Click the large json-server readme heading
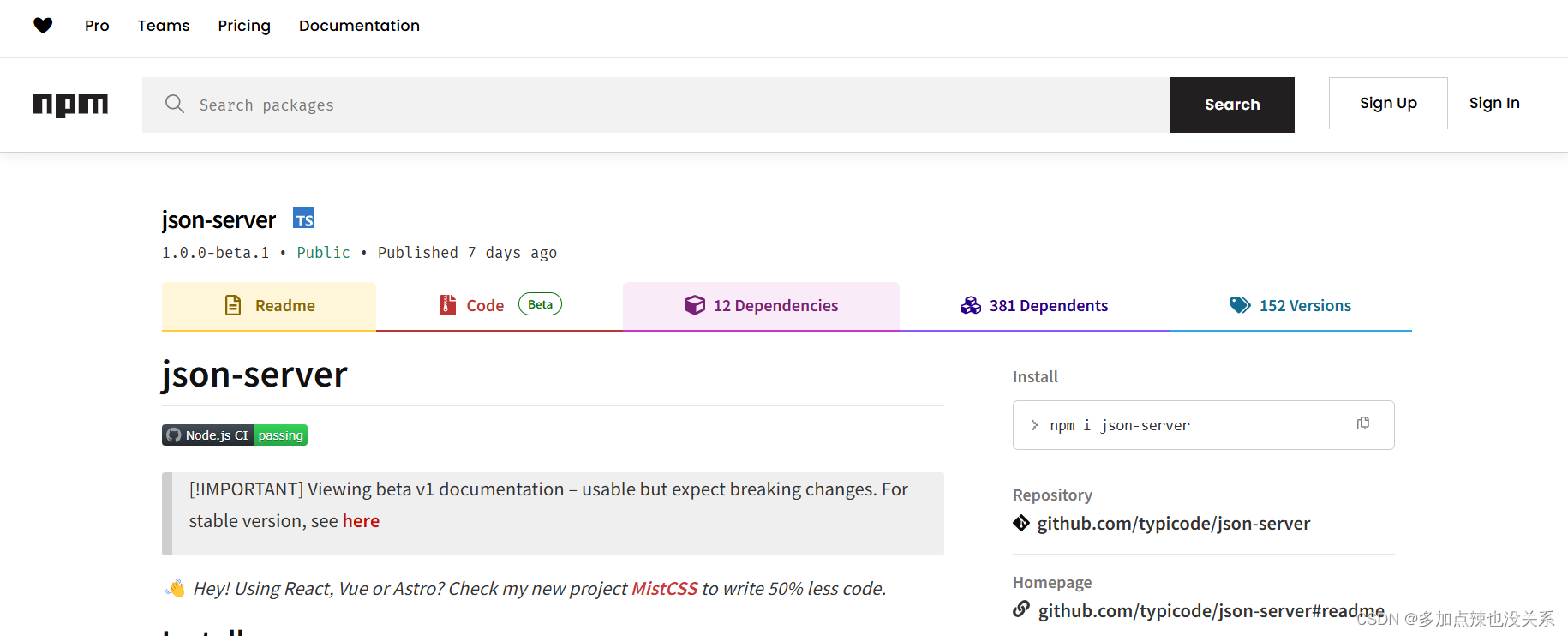 point(254,375)
